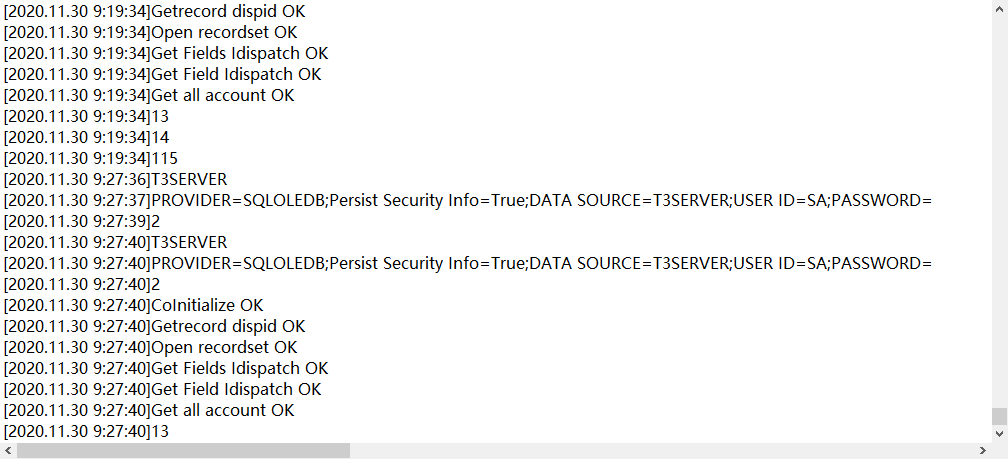Click the log line showing value 115

tap(90, 158)
